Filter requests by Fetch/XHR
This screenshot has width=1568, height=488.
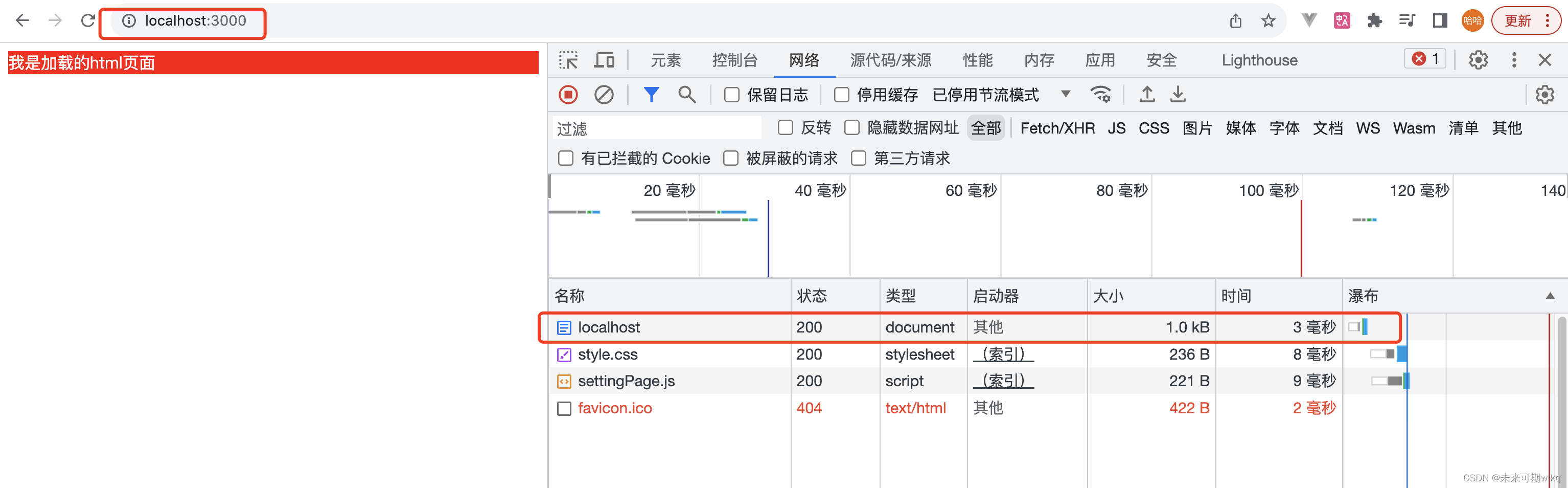click(1057, 128)
